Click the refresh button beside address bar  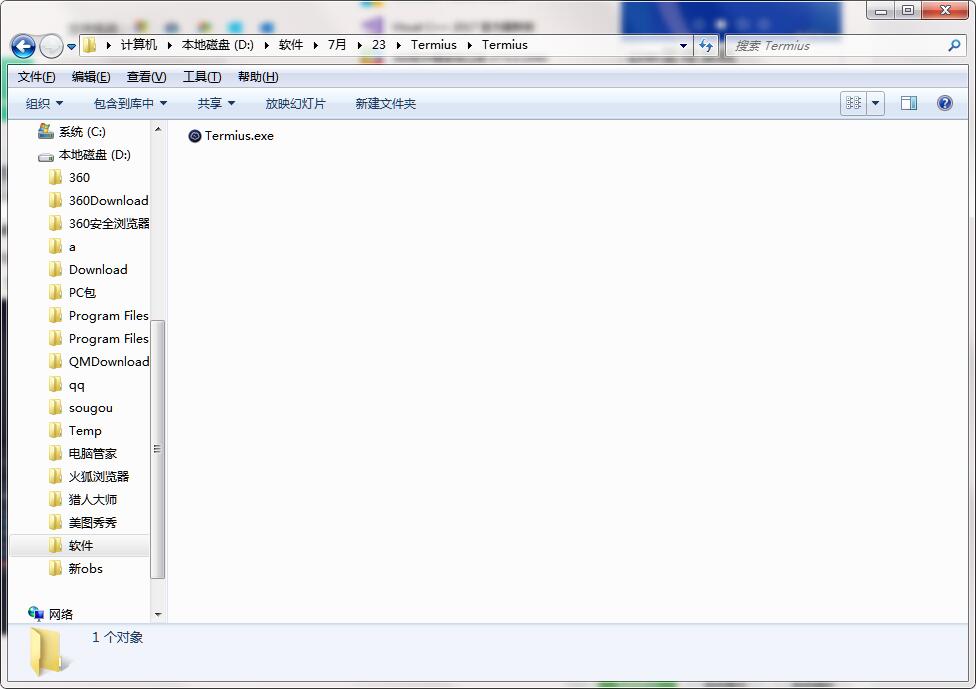(x=706, y=45)
